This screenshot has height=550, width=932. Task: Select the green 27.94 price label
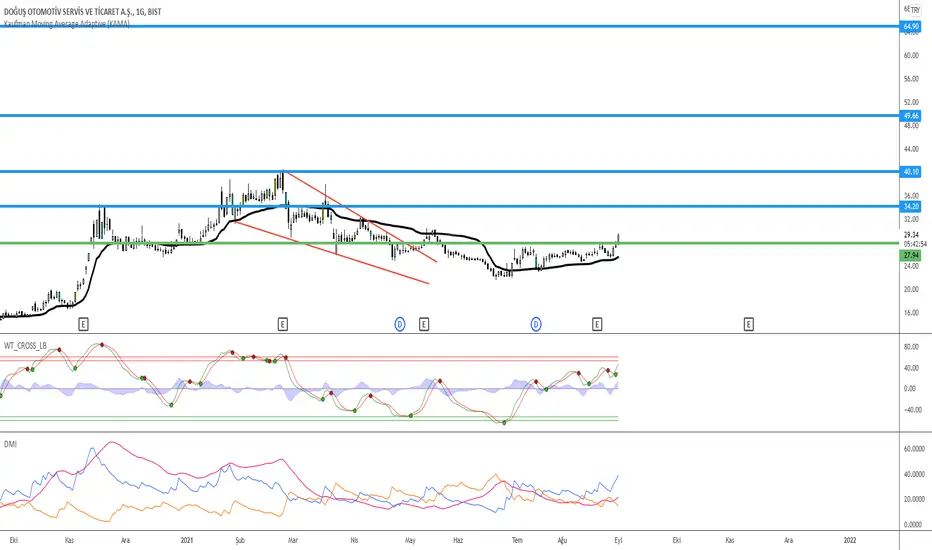(911, 255)
